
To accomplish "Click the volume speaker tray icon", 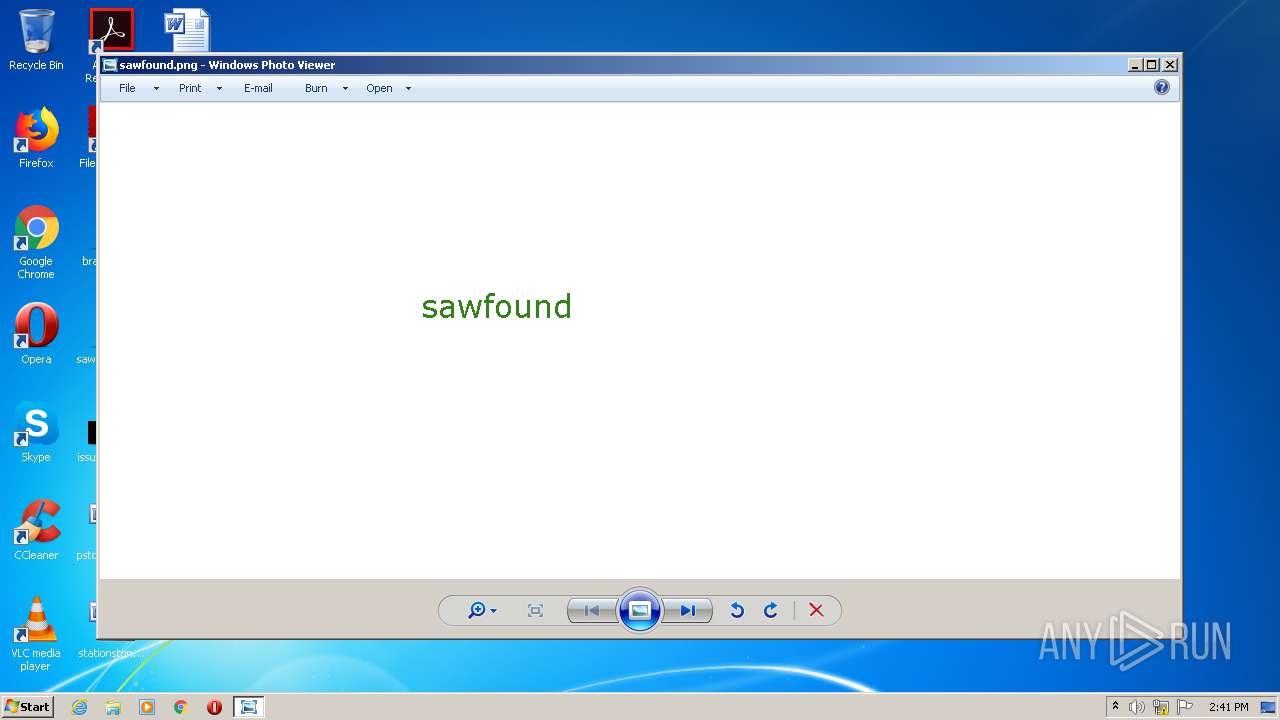I will [1137, 707].
